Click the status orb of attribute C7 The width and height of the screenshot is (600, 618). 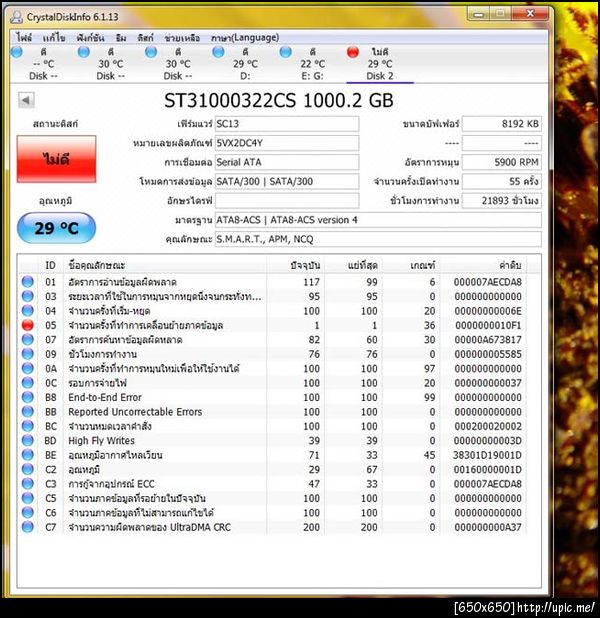pos(28,527)
